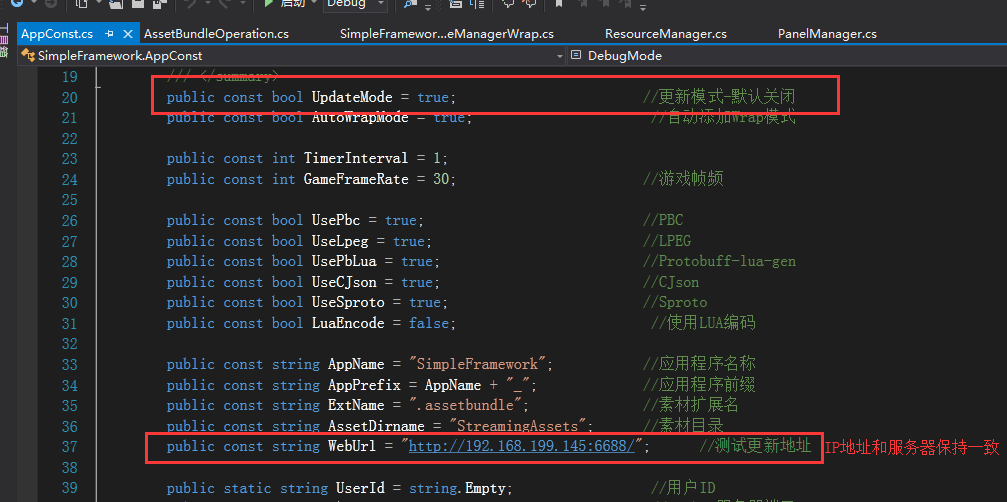Pin the AppConst.cs tab
1007x502 pixels.
(109, 33)
